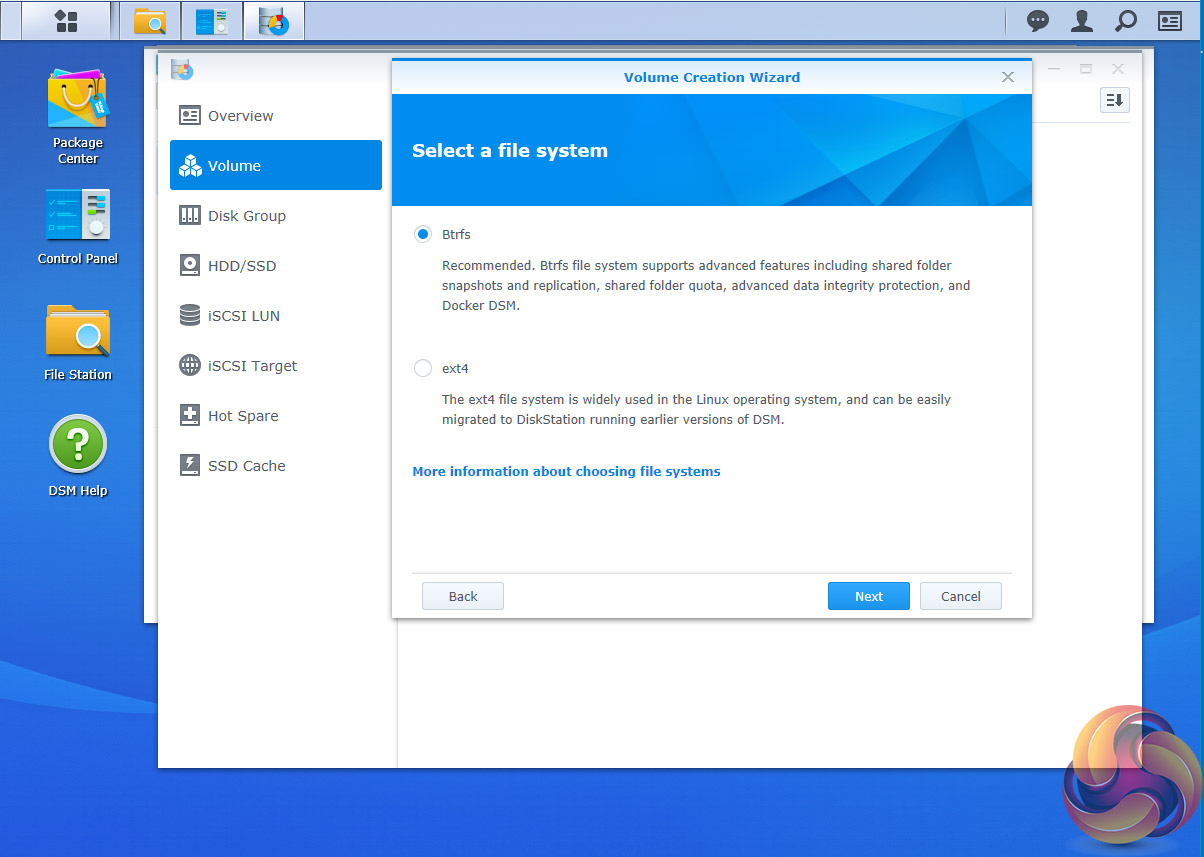Select the Btrfs file system option
1204x857 pixels.
tap(423, 234)
